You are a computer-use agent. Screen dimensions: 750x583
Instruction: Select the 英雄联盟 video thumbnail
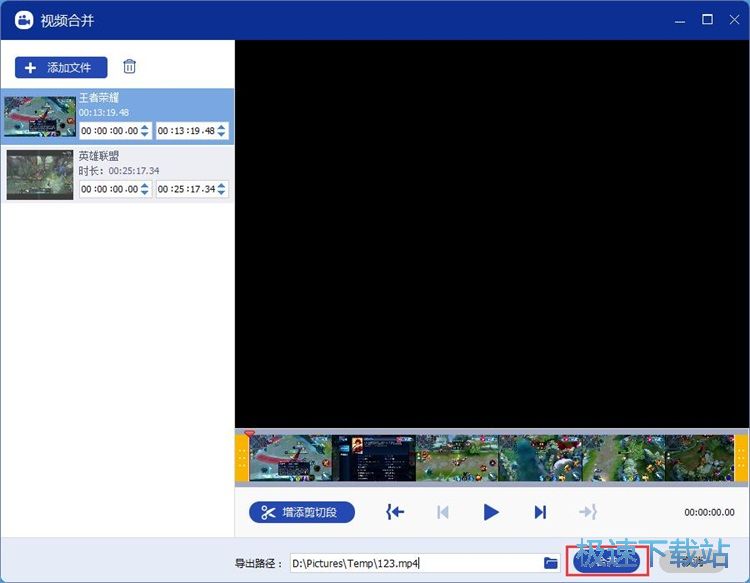click(x=39, y=175)
